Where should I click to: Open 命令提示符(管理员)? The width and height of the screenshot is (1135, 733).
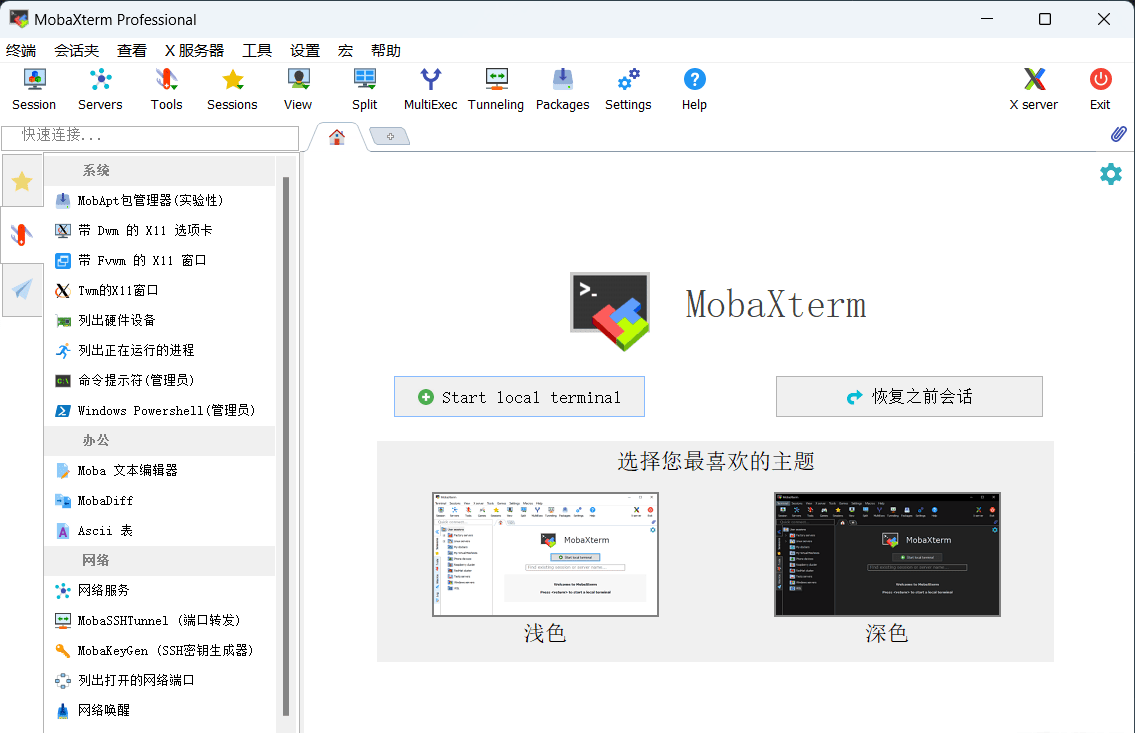[159, 381]
